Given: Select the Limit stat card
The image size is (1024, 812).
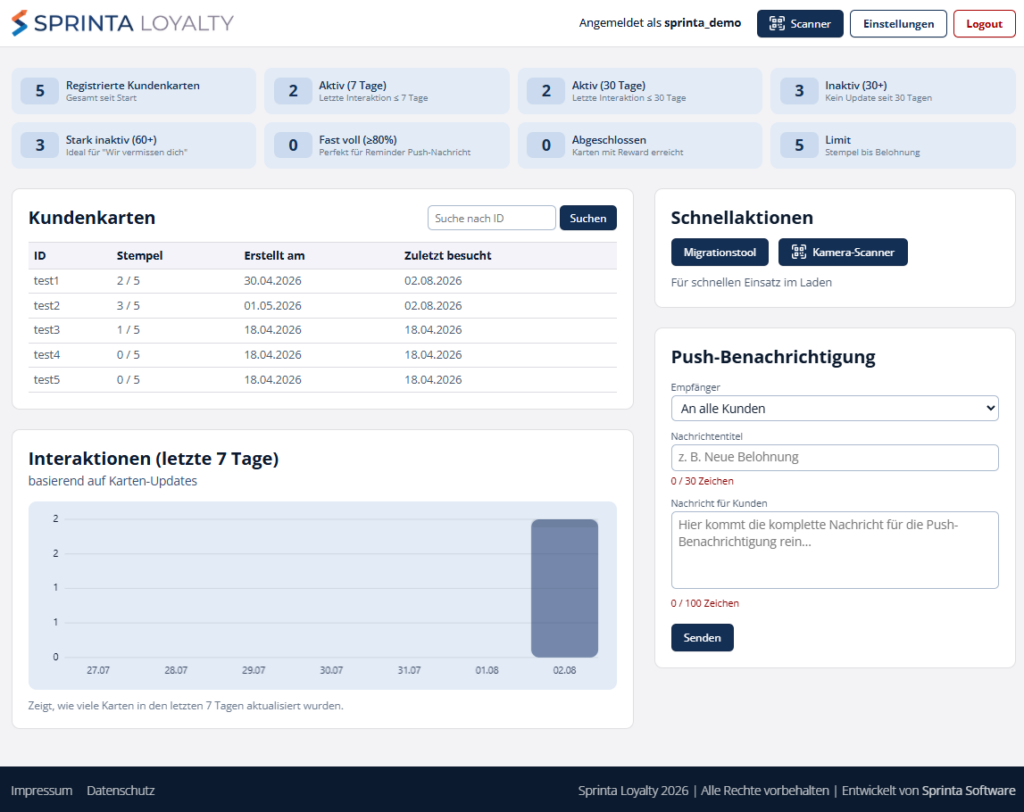Looking at the screenshot, I should click(893, 145).
